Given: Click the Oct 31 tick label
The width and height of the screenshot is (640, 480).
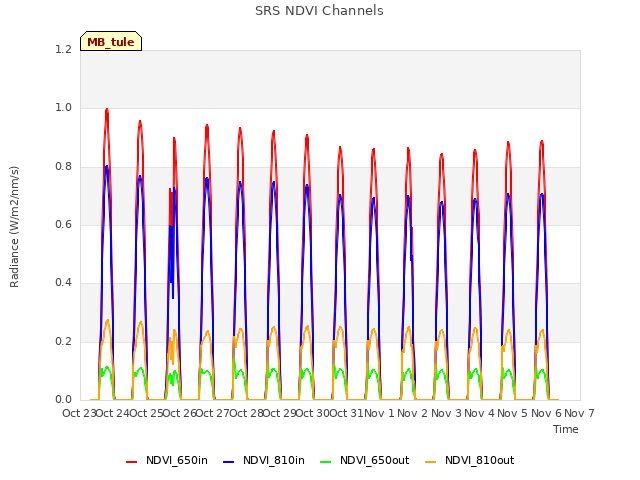Looking at the screenshot, I should click(346, 413).
